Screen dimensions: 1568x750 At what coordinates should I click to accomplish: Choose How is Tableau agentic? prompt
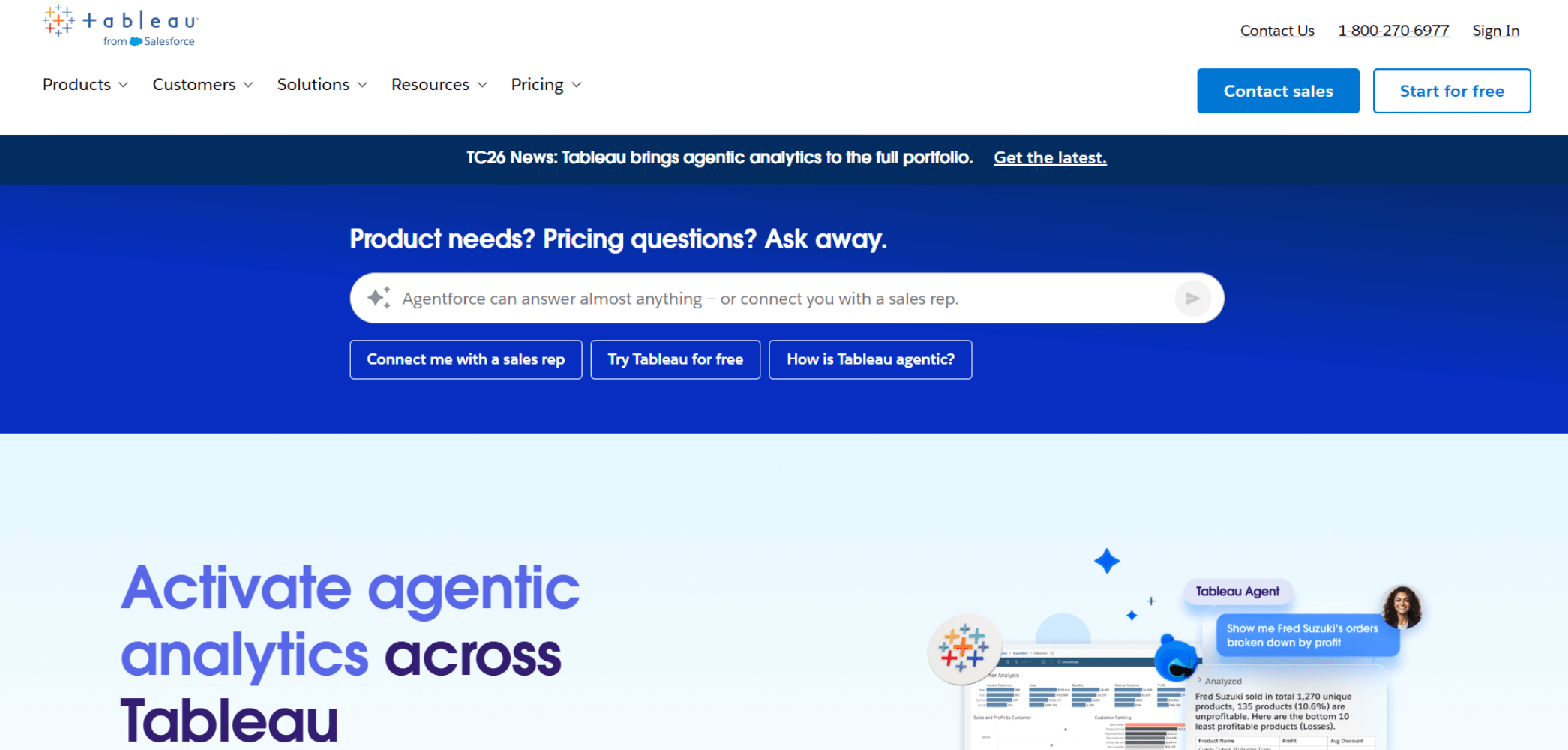coord(871,359)
